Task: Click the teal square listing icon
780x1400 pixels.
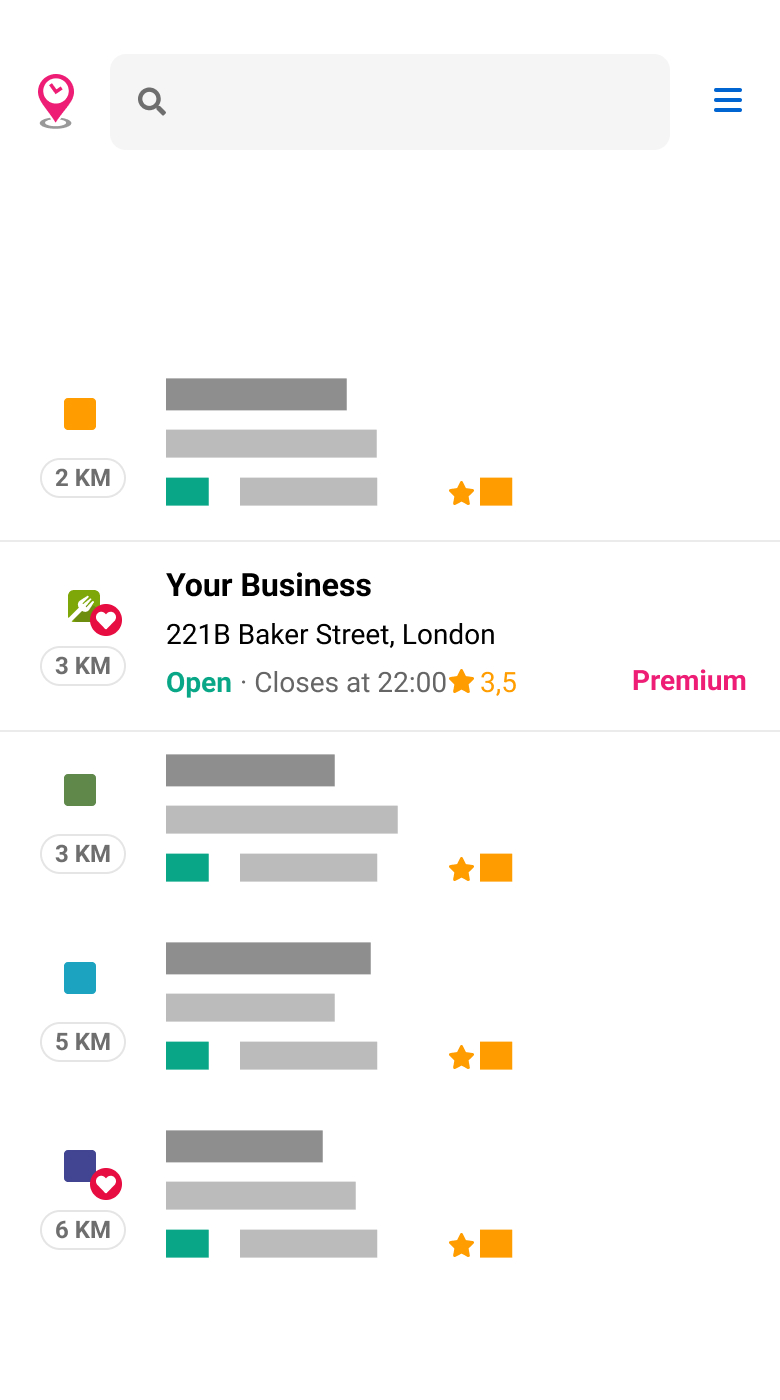Action: pos(80,978)
